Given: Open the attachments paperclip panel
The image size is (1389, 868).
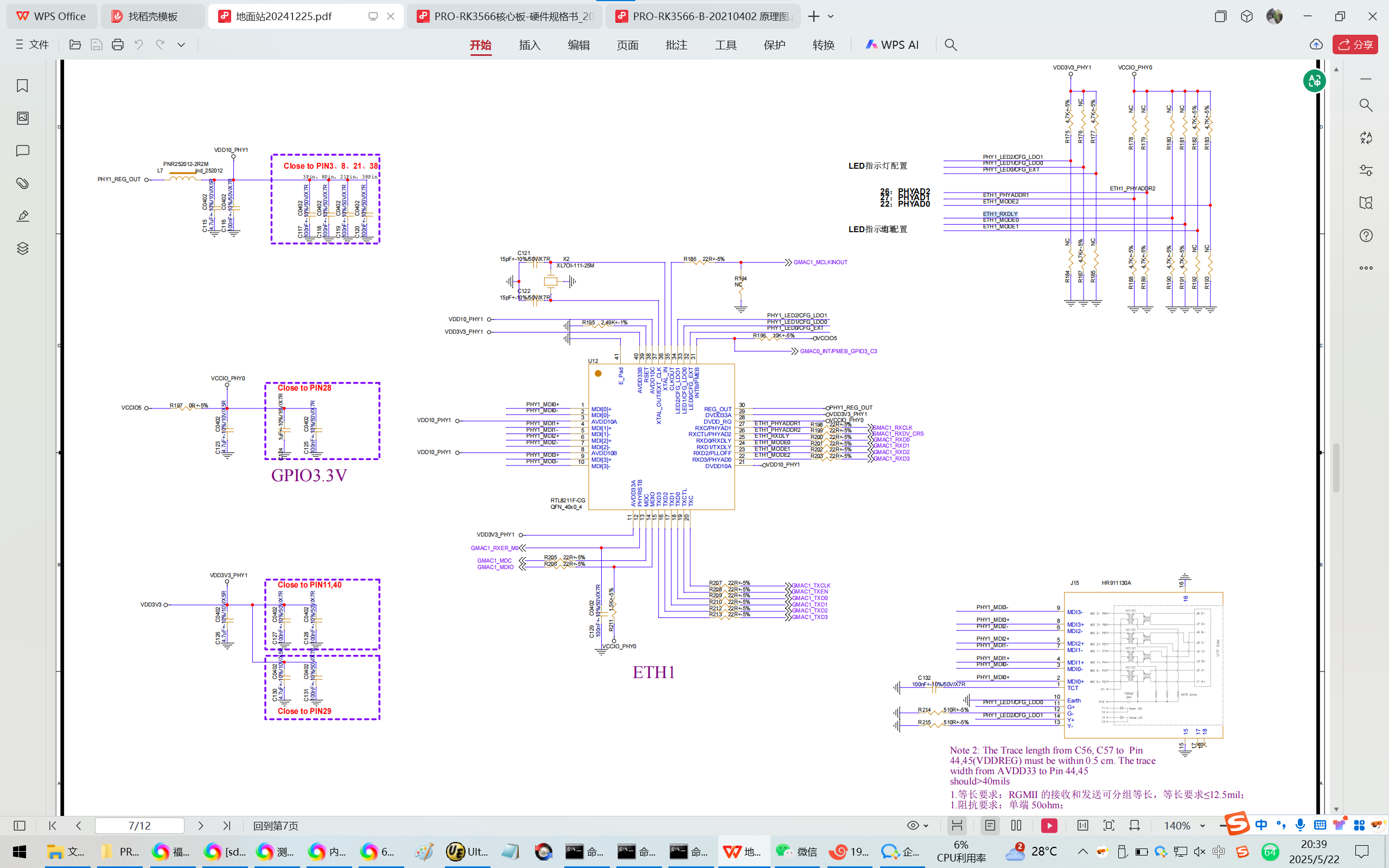Looking at the screenshot, I should [x=22, y=183].
